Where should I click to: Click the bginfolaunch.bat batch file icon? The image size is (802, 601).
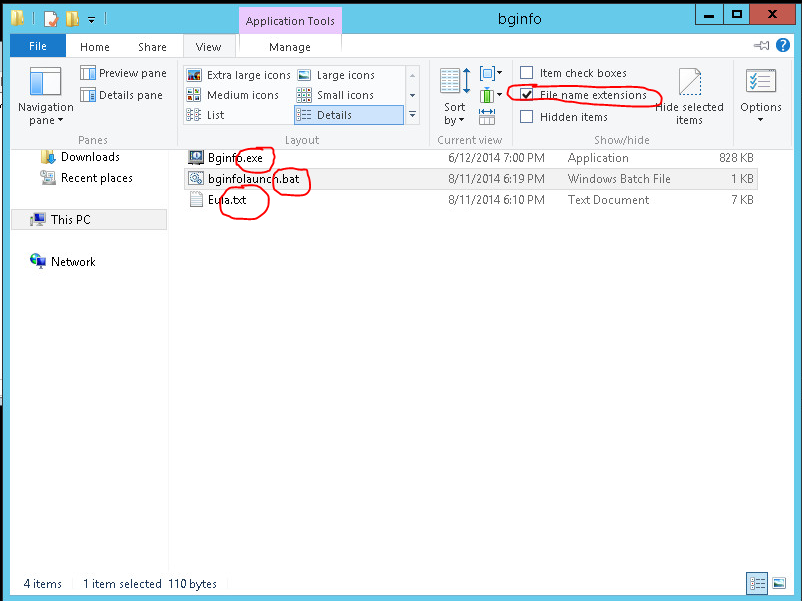pyautogui.click(x=196, y=178)
